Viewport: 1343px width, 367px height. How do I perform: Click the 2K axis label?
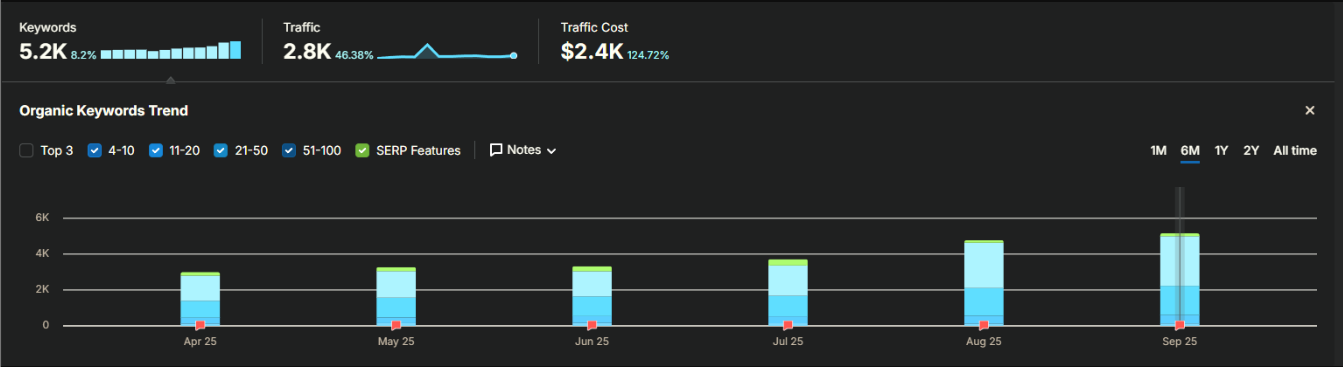click(x=42, y=289)
